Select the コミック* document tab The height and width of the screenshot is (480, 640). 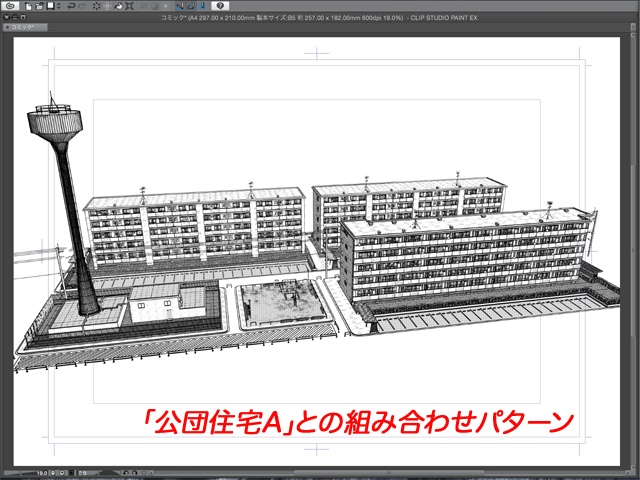pyautogui.click(x=24, y=27)
